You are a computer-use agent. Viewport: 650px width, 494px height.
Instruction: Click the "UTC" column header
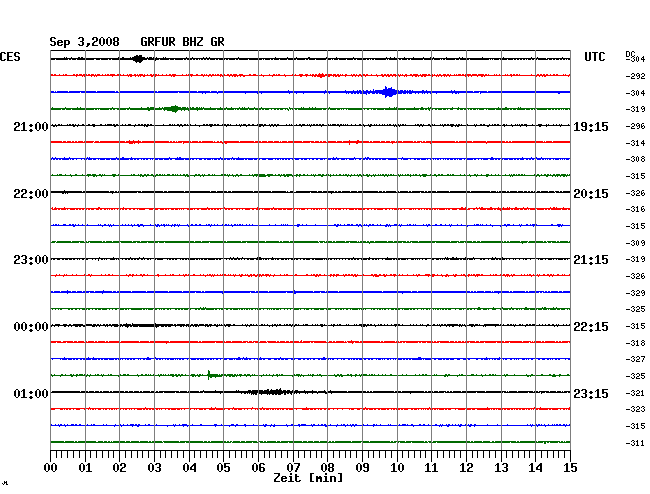[x=594, y=57]
